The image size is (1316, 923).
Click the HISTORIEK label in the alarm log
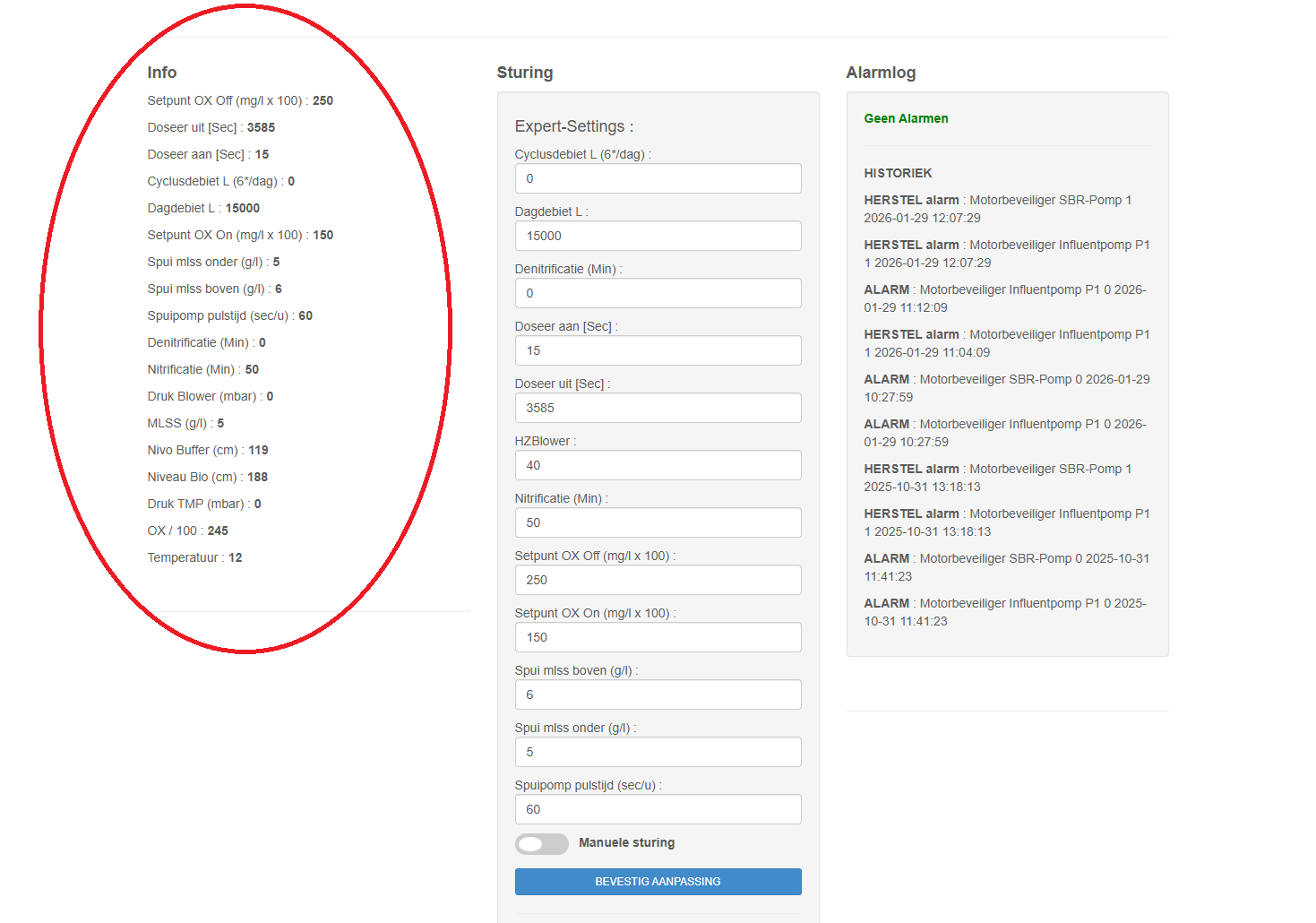click(898, 173)
